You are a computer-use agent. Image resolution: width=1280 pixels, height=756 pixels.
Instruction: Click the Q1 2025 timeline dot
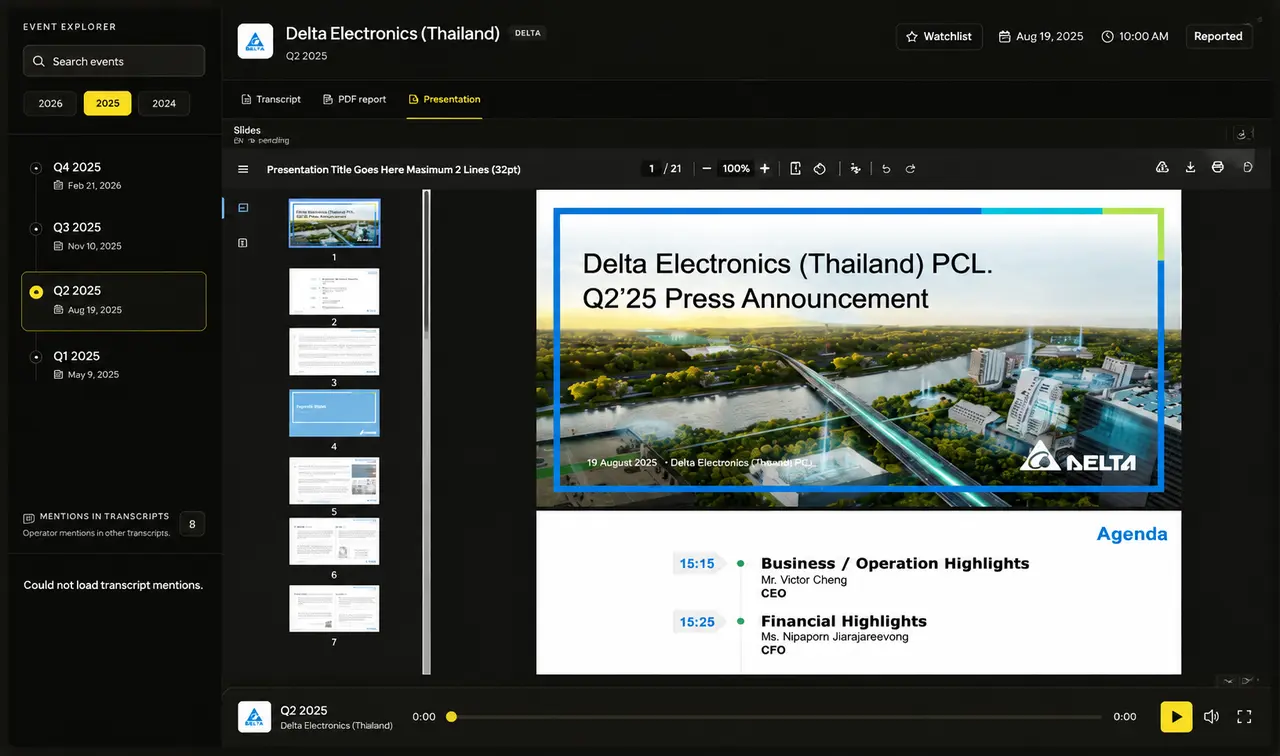pos(37,357)
